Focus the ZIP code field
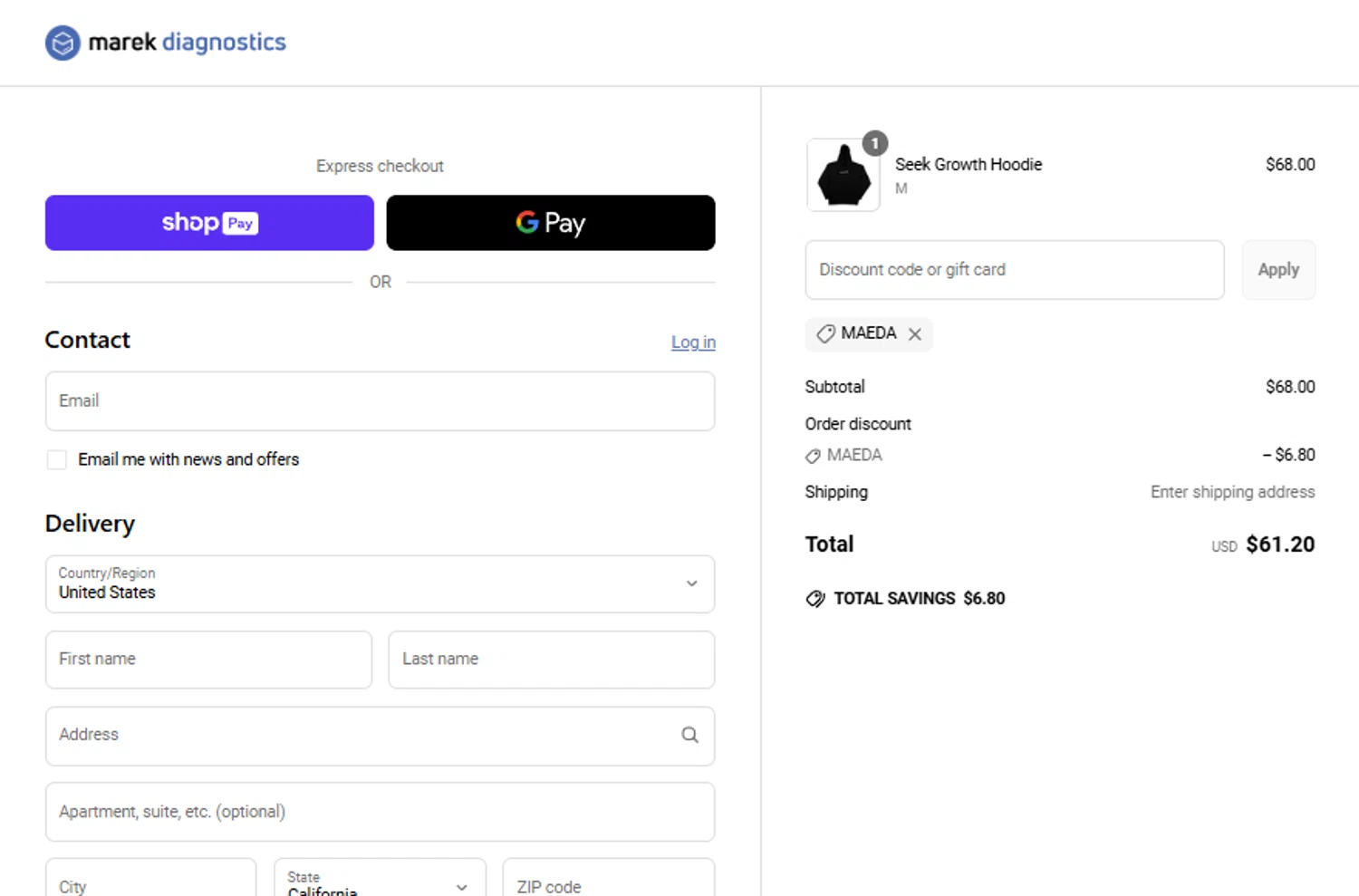This screenshot has width=1359, height=896. (x=609, y=877)
